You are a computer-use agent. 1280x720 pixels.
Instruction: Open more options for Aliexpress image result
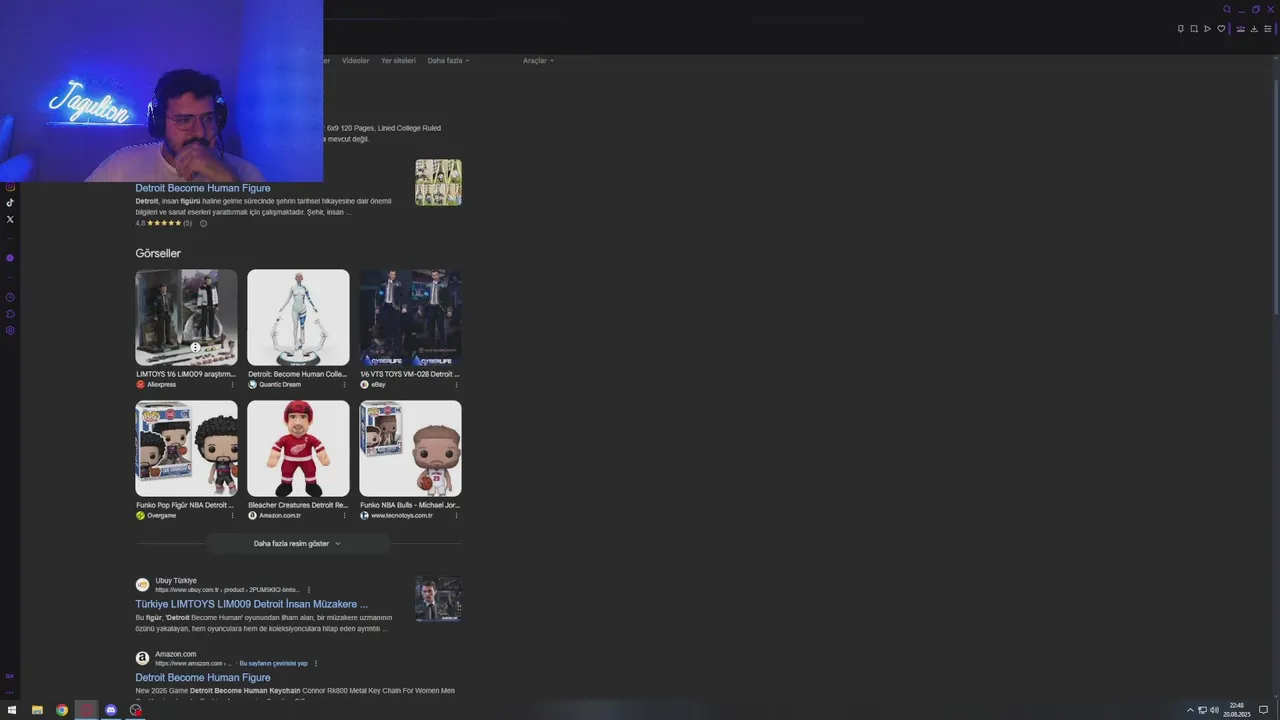tap(233, 384)
